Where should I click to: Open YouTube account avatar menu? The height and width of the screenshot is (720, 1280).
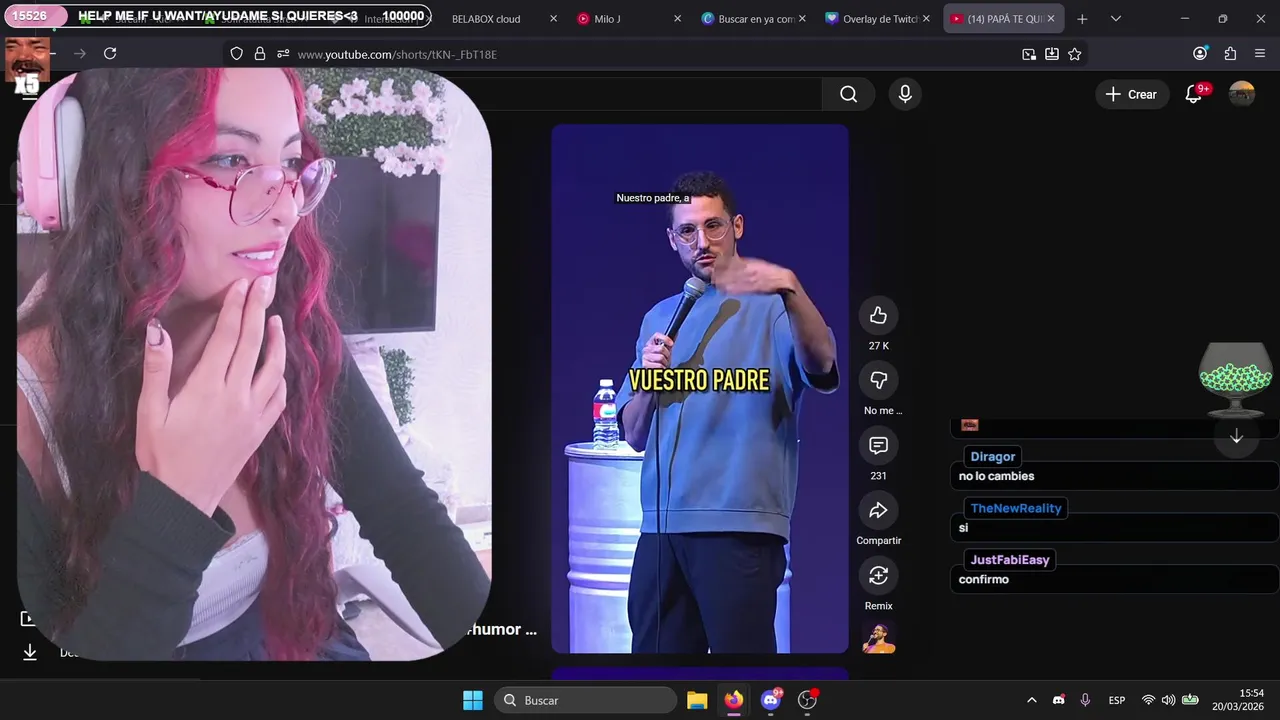click(1242, 94)
